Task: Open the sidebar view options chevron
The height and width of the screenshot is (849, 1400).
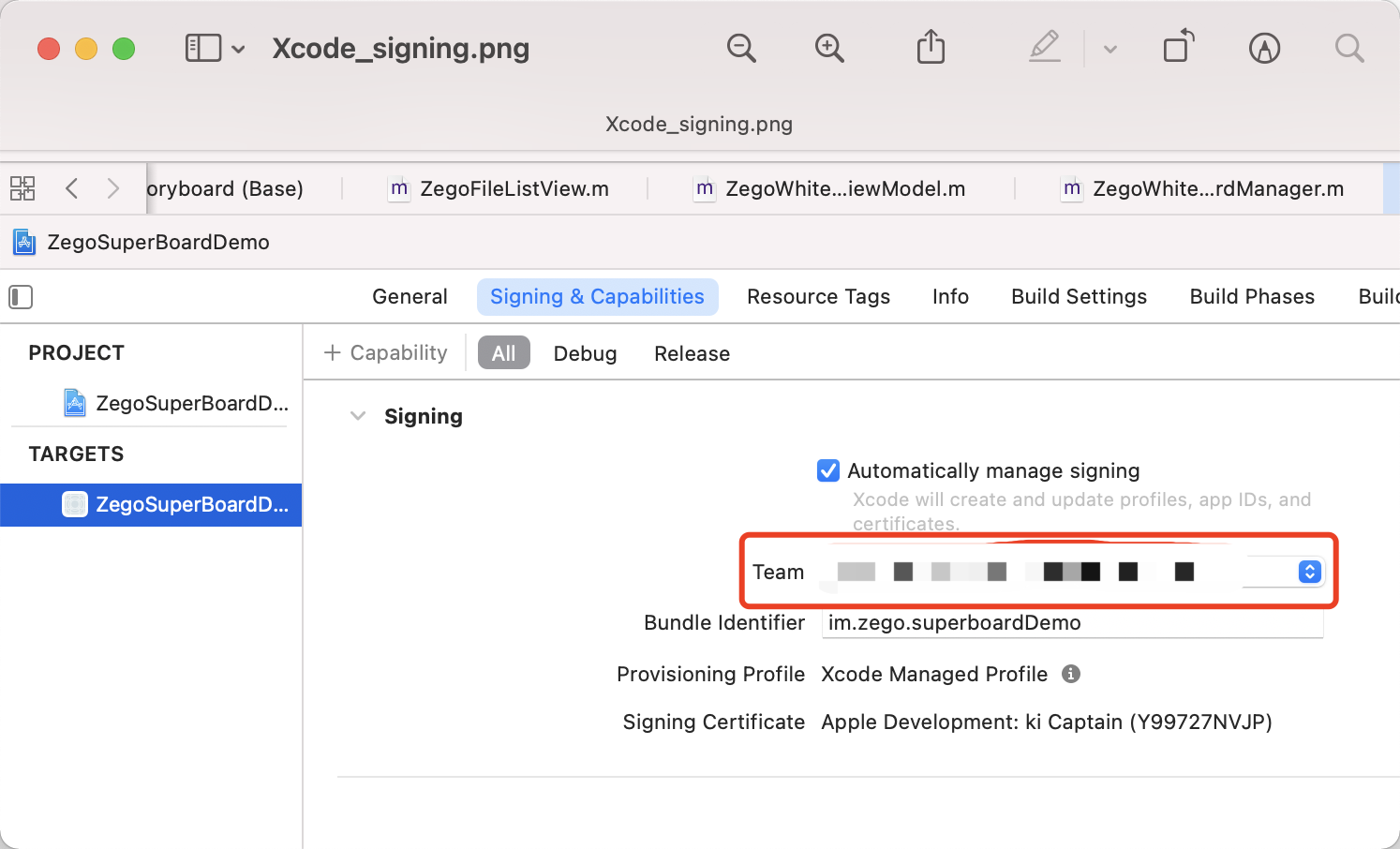Action: click(x=239, y=49)
